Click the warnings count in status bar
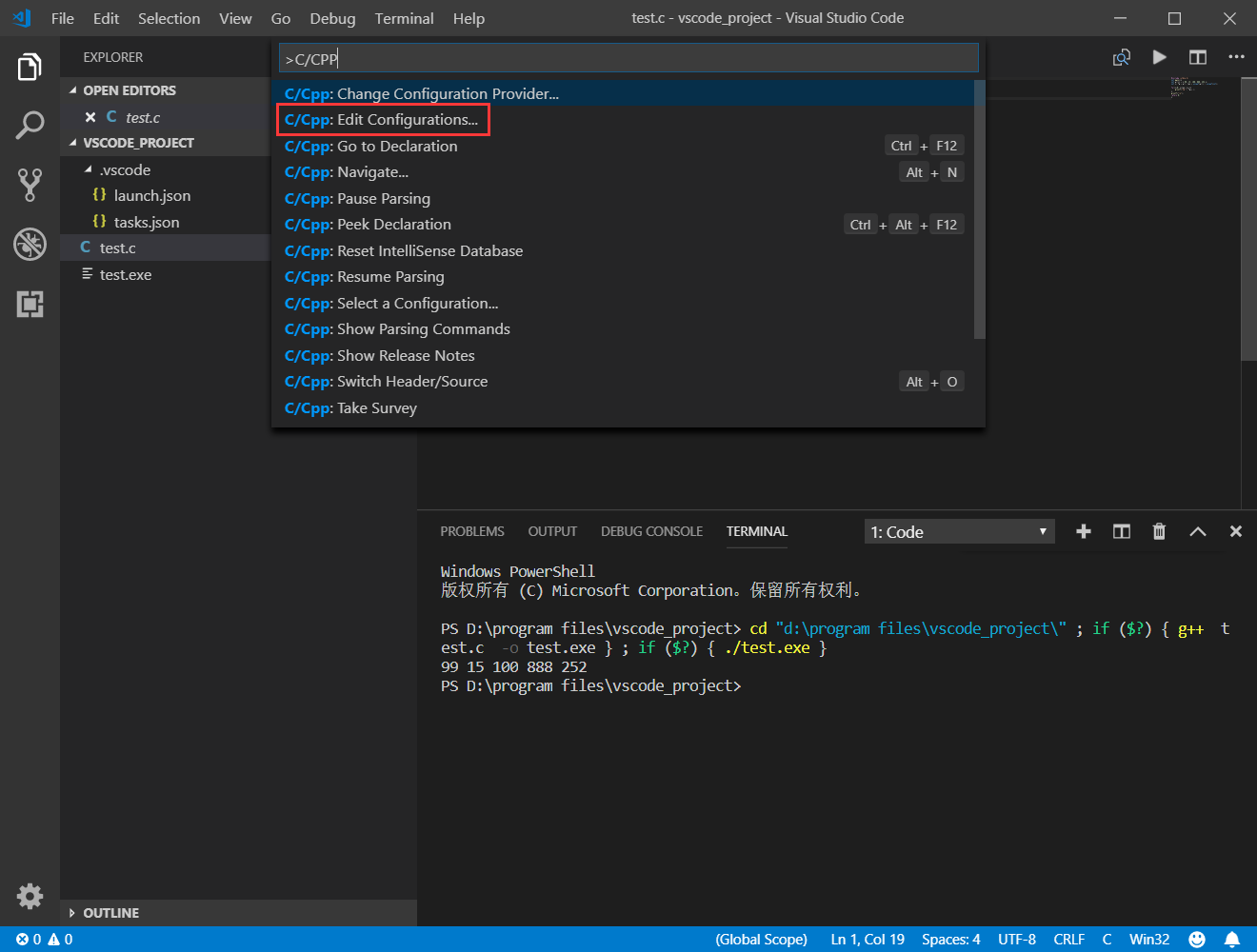This screenshot has width=1257, height=952. point(60,940)
